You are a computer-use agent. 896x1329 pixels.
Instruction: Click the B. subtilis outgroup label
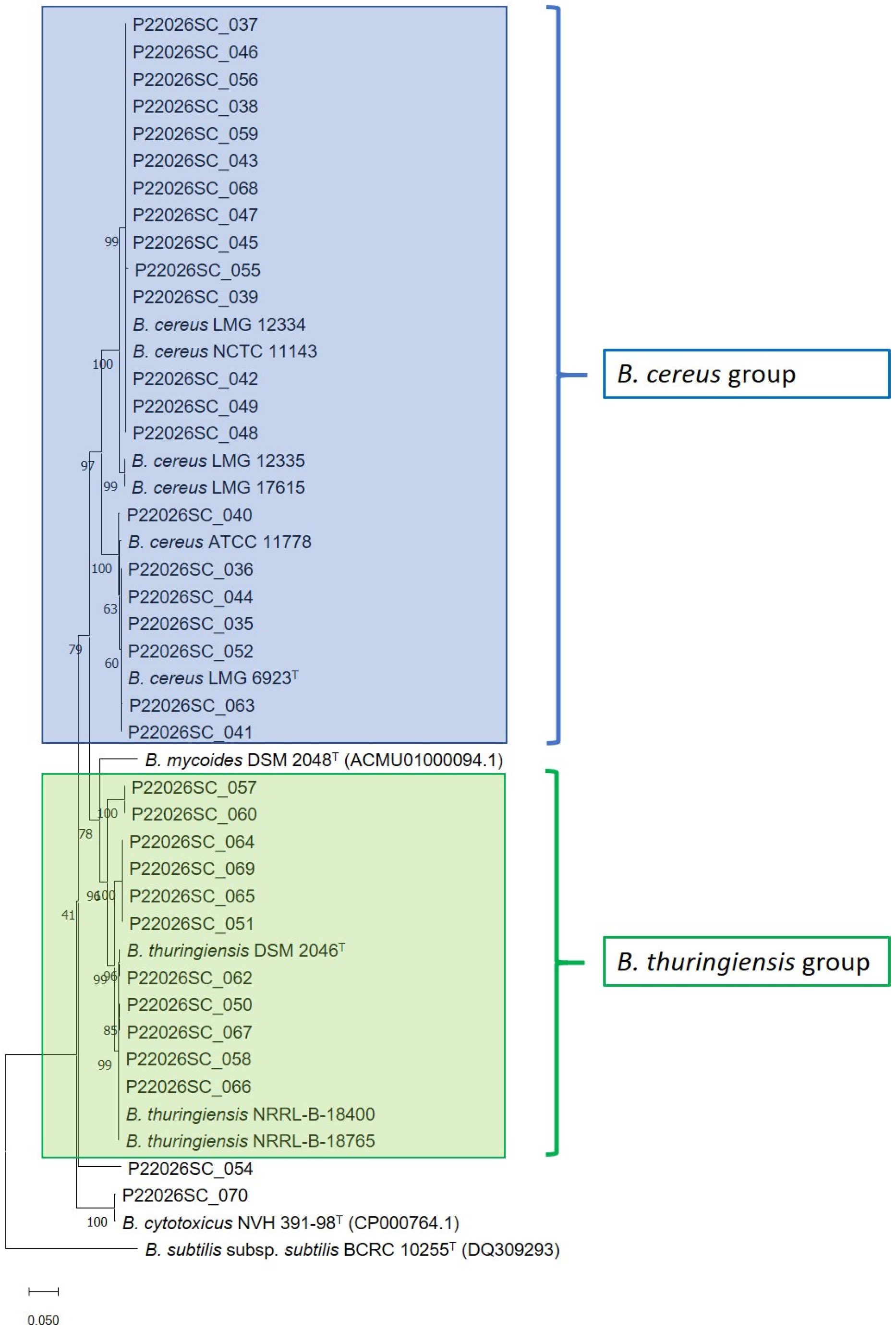(352, 1250)
